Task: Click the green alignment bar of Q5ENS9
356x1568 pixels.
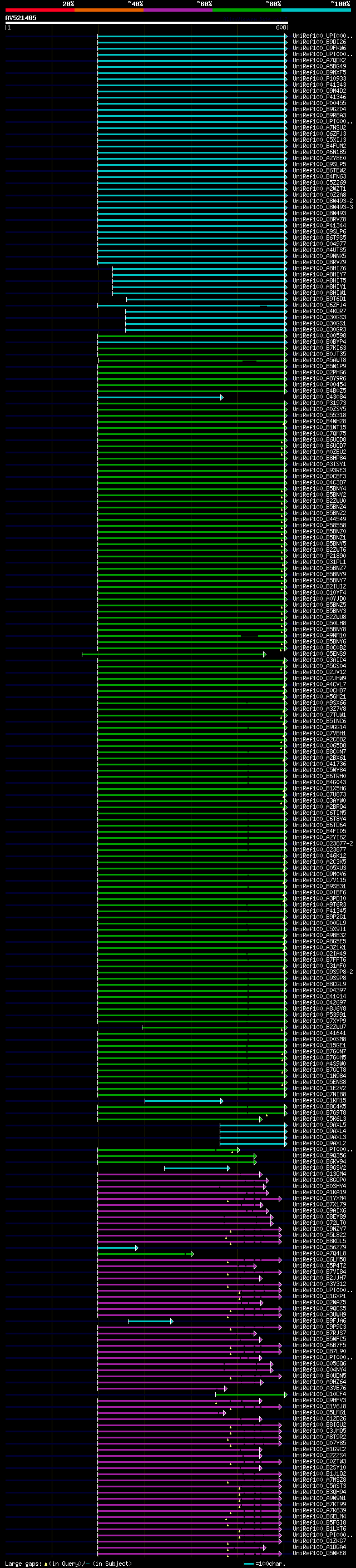Action: click(x=174, y=654)
